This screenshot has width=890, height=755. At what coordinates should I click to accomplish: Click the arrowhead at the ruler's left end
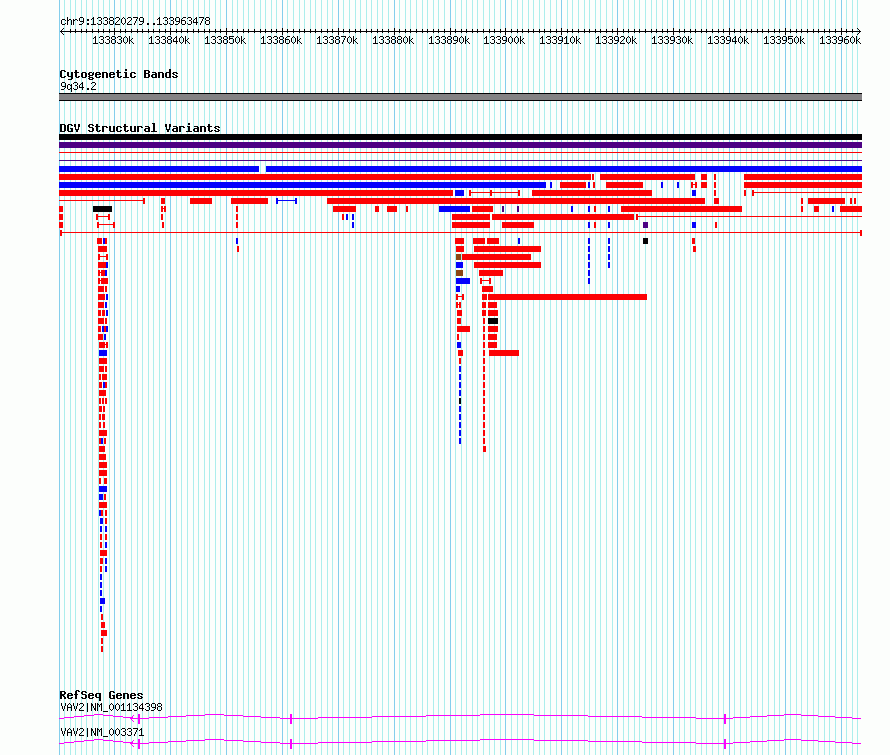pos(62,31)
